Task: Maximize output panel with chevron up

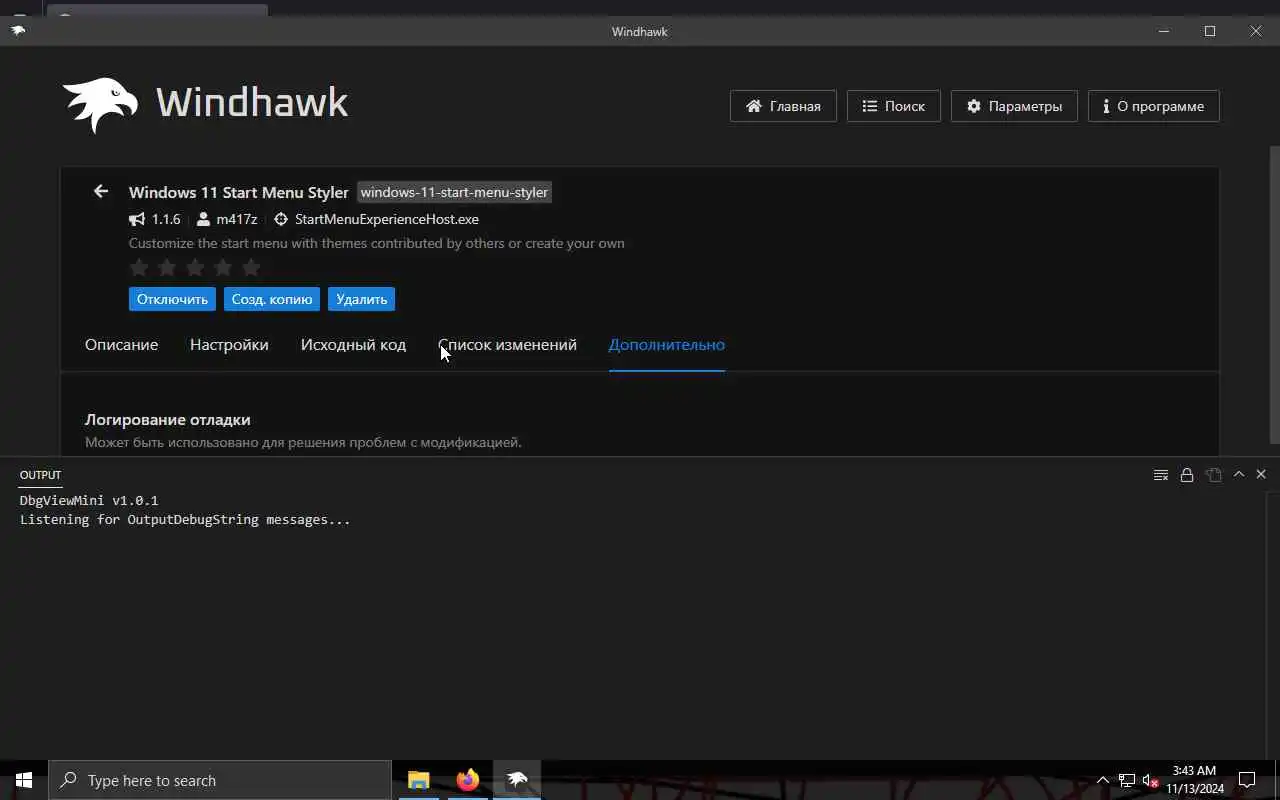Action: 1239,474
